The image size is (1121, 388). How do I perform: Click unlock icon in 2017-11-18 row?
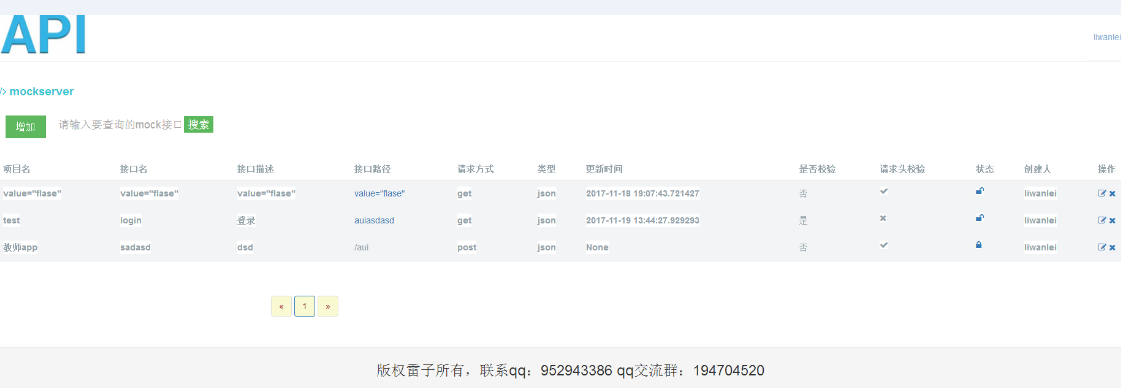[979, 191]
